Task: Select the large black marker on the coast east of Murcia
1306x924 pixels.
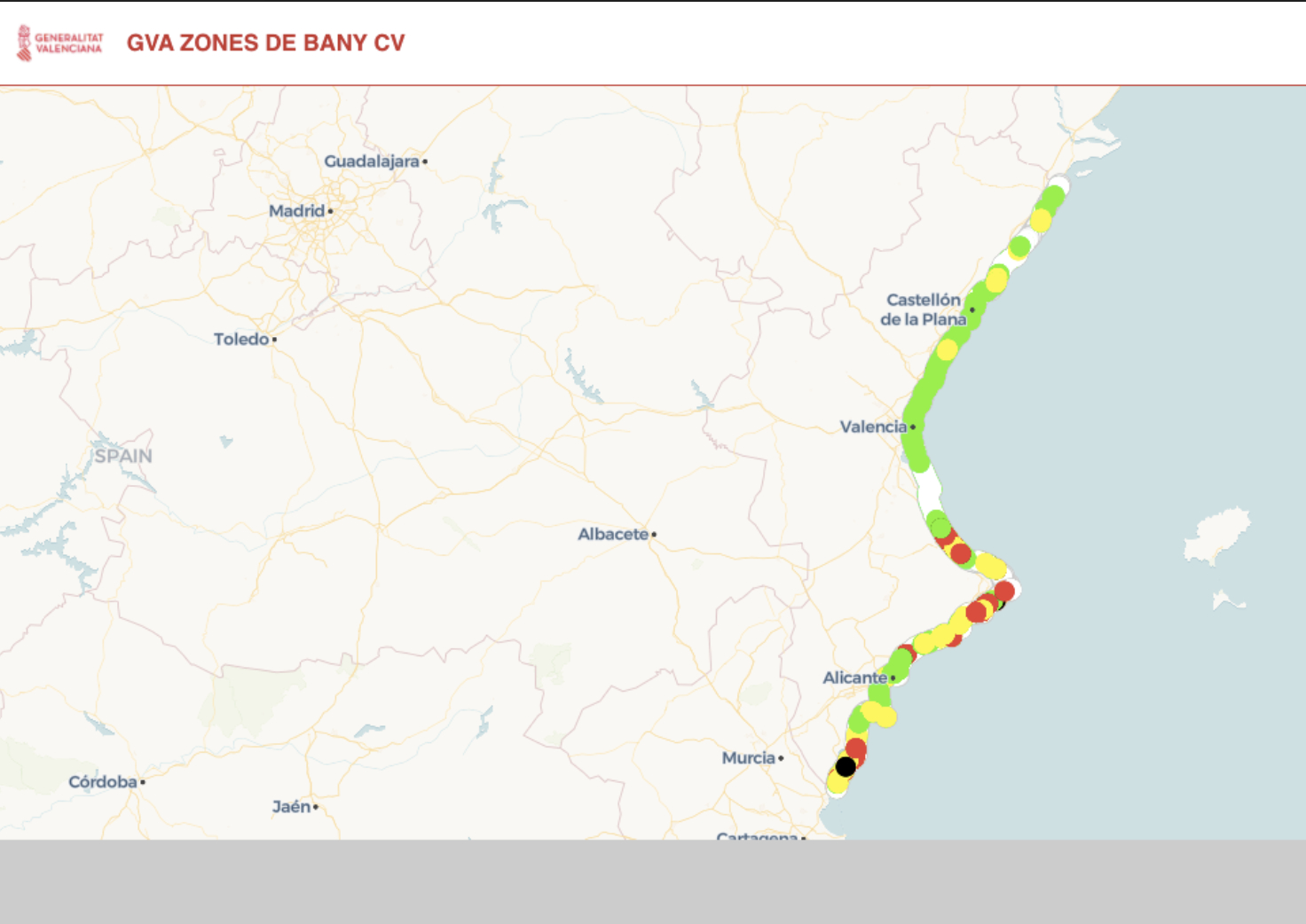Action: [x=846, y=766]
